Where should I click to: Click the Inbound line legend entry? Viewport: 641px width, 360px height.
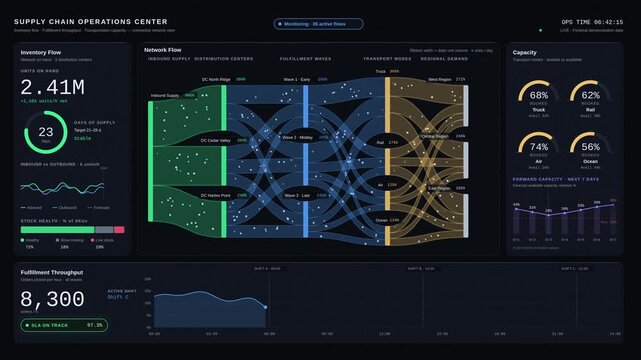click(31, 208)
